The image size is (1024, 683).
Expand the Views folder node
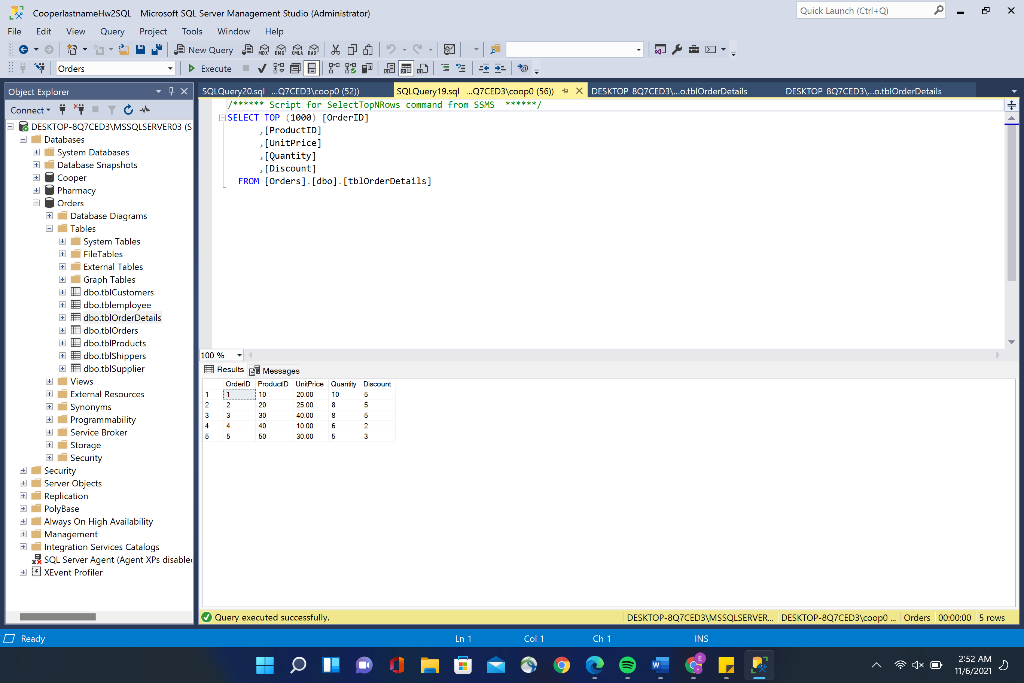[50, 382]
